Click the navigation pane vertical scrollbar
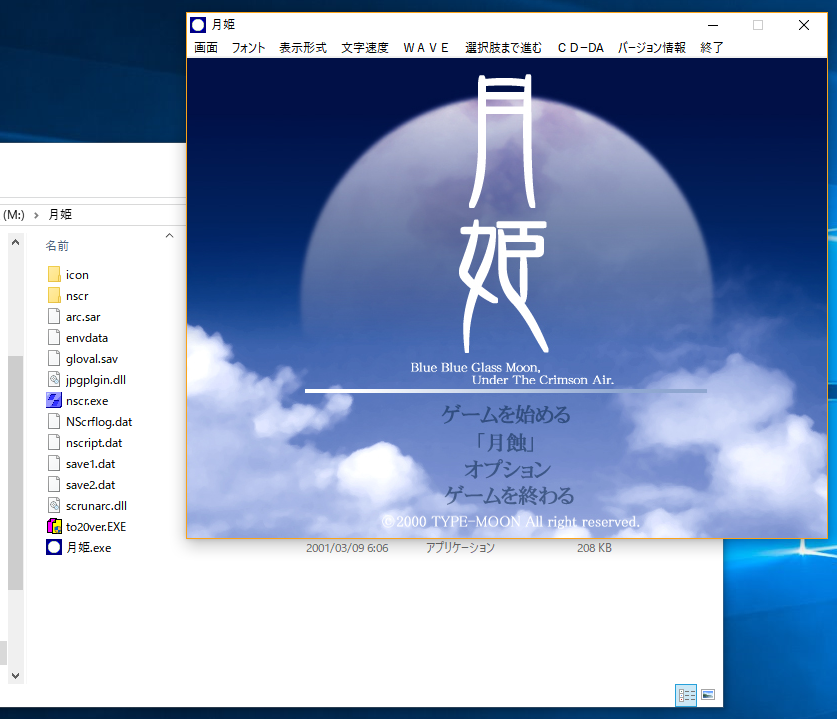Screen dimensions: 837x719 (14, 470)
